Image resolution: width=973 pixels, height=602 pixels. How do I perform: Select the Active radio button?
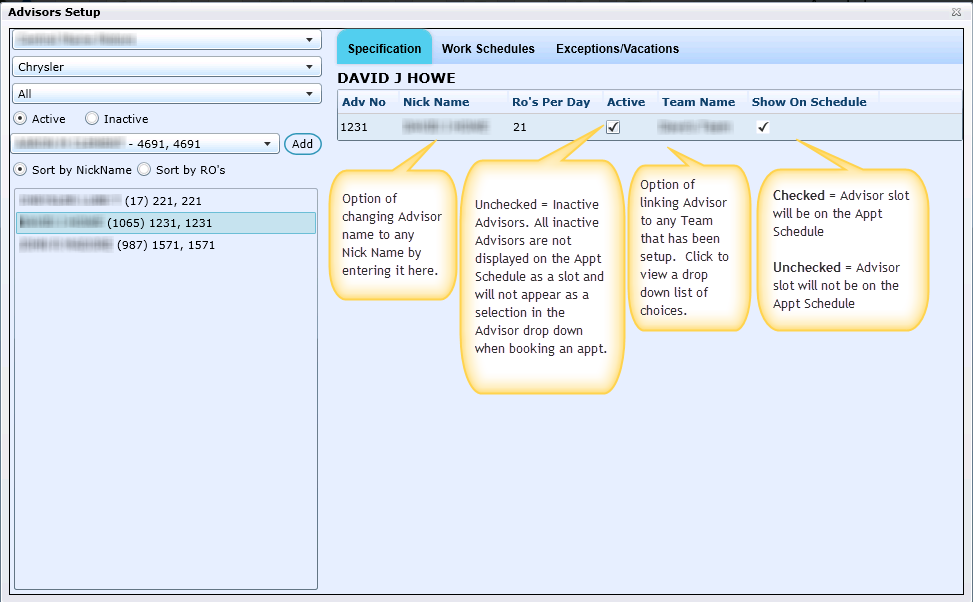click(x=21, y=119)
